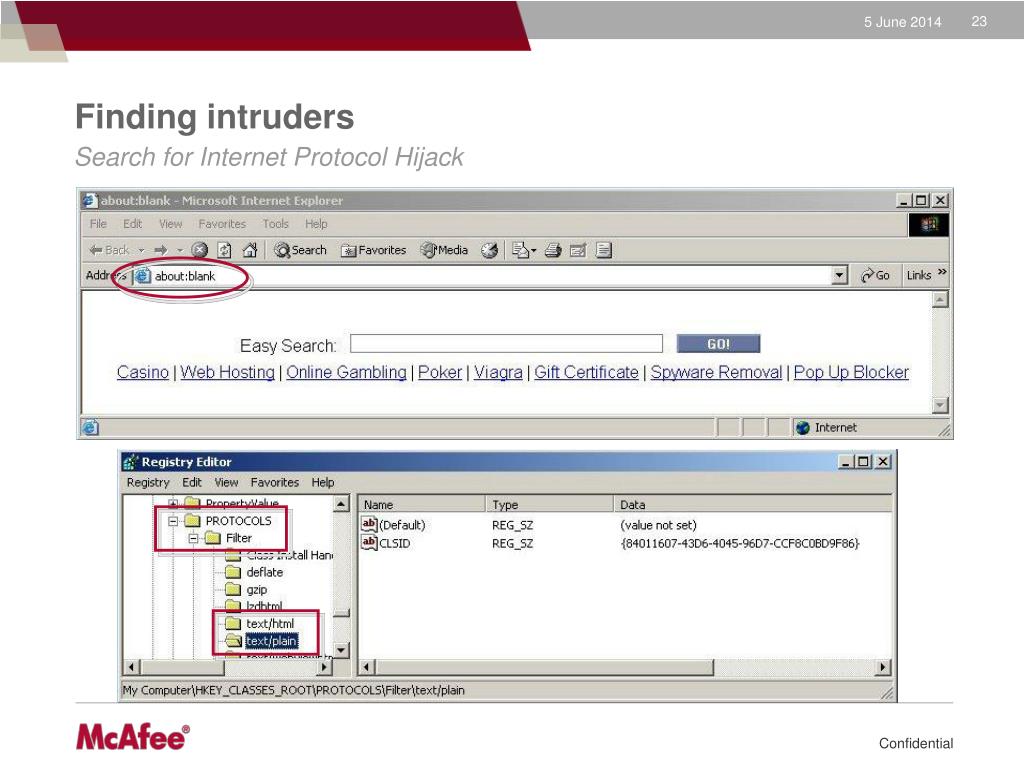Open the Help menu in Registry Editor
1024x768 pixels.
pyautogui.click(x=323, y=483)
